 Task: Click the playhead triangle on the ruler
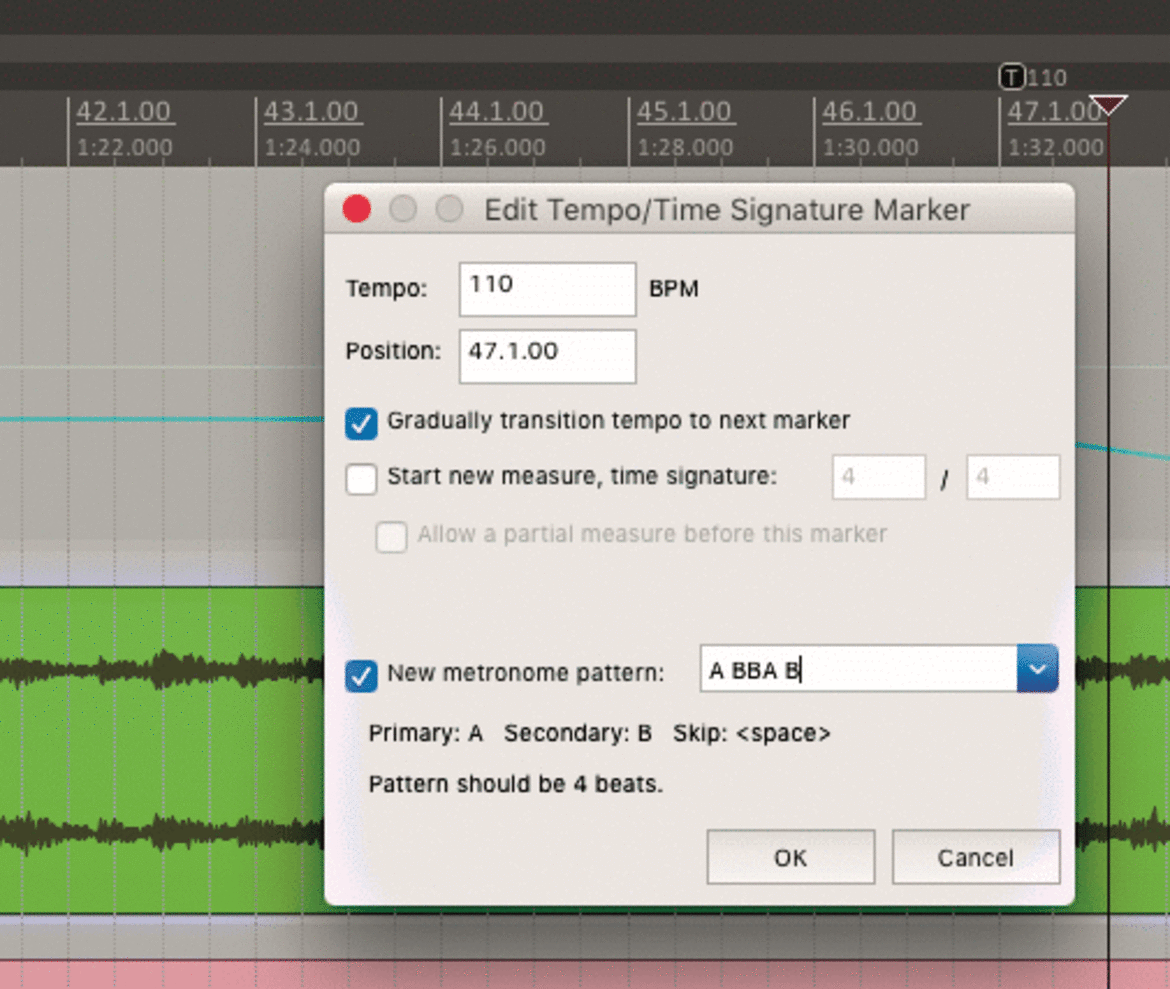[x=1108, y=105]
